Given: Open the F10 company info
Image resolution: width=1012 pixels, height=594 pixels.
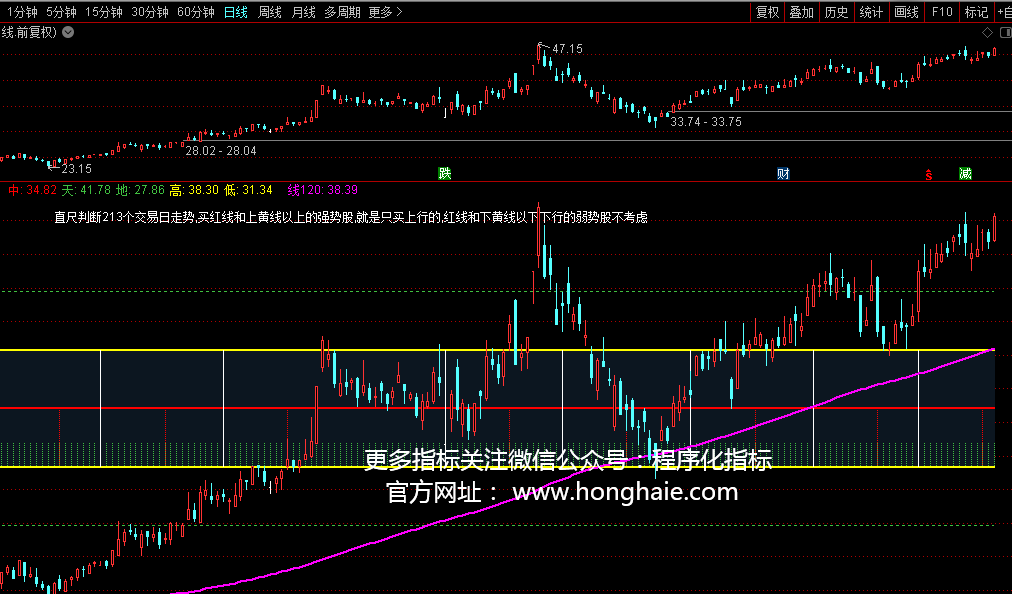Looking at the screenshot, I should pyautogui.click(x=941, y=12).
